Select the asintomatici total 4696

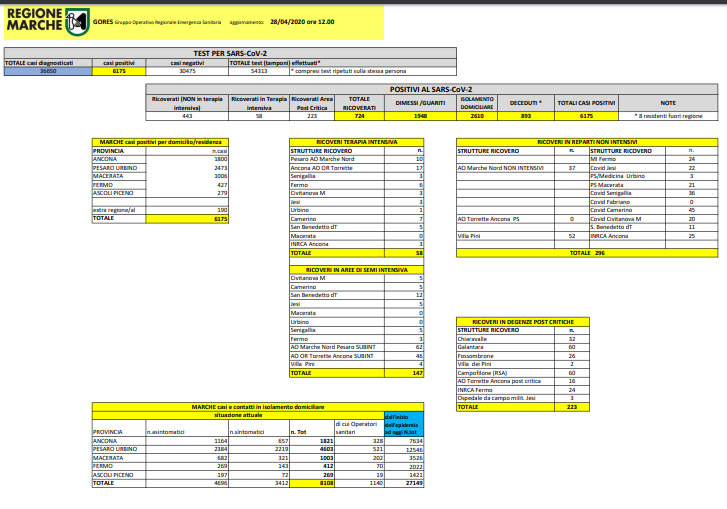pyautogui.click(x=221, y=484)
